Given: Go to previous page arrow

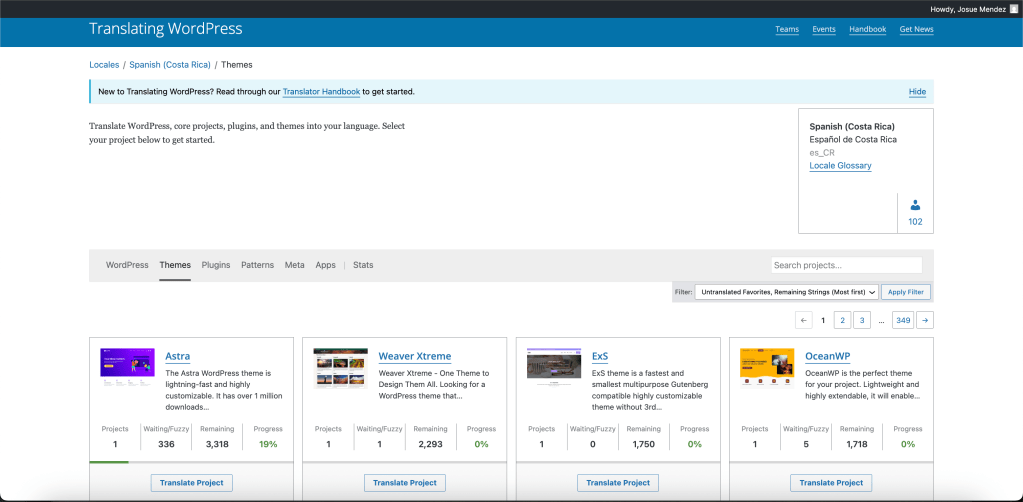Looking at the screenshot, I should 804,320.
